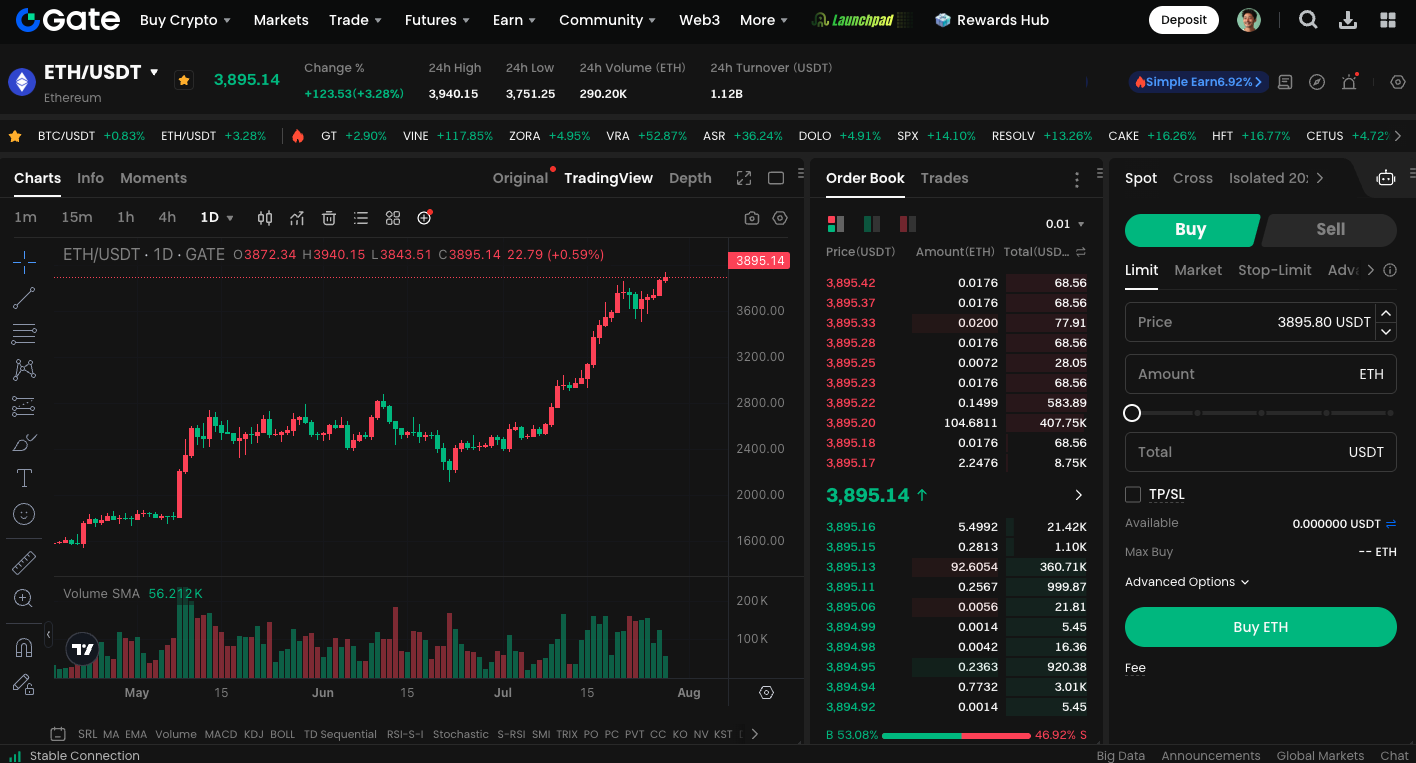Open the price alert bell icon
The image size is (1416, 763).
(x=1349, y=82)
